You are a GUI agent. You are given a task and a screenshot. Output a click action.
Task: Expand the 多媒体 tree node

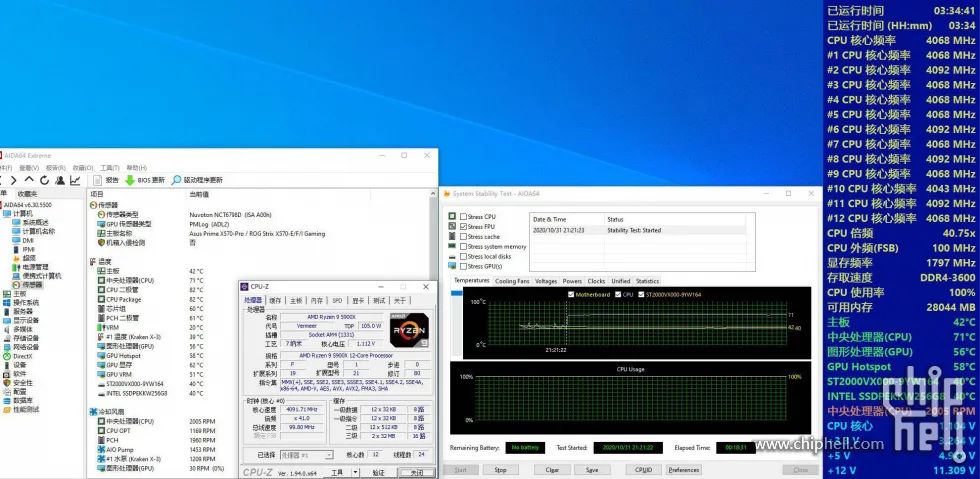tap(18, 329)
